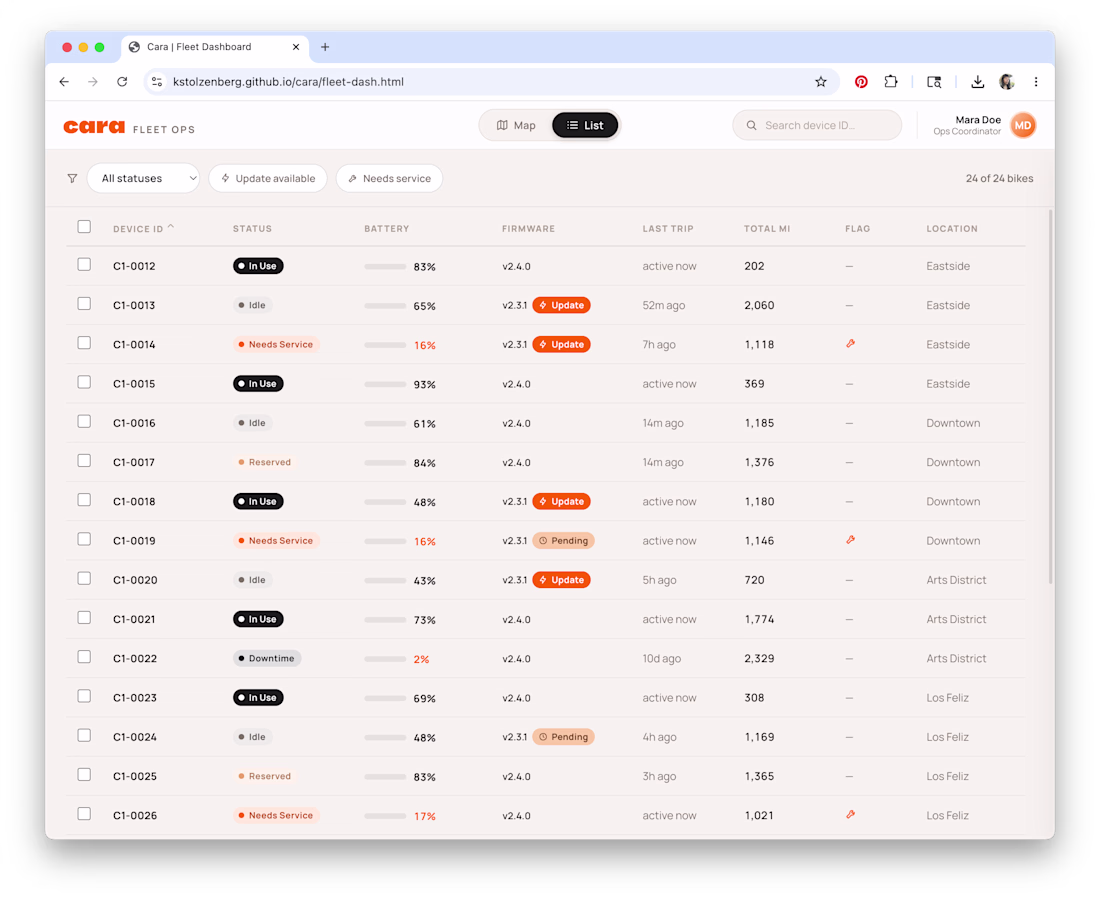1100x899 pixels.
Task: Click the browser forward arrow
Action: click(x=93, y=82)
